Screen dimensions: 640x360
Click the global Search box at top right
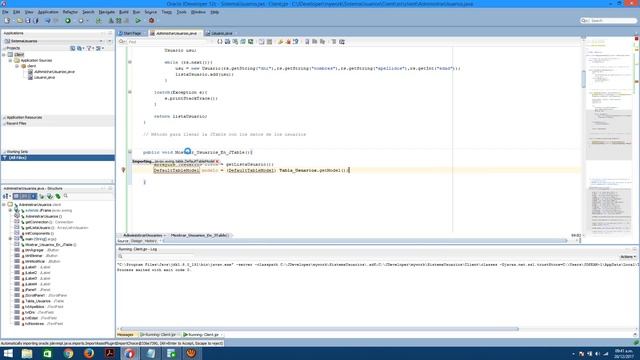coord(609,20)
